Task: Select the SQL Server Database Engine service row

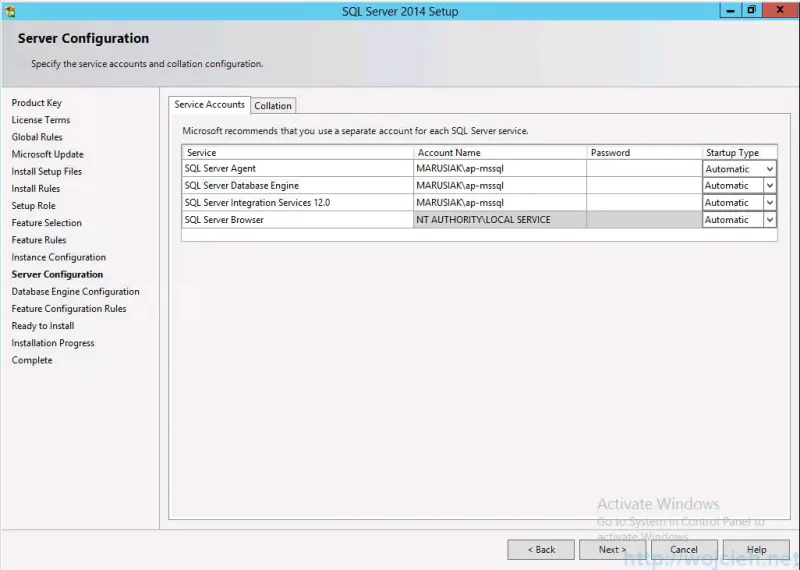Action: (297, 185)
